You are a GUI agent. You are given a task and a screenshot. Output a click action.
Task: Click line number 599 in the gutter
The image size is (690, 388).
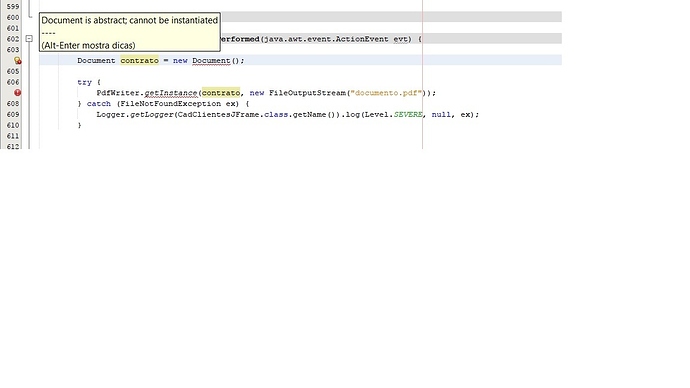coord(13,7)
